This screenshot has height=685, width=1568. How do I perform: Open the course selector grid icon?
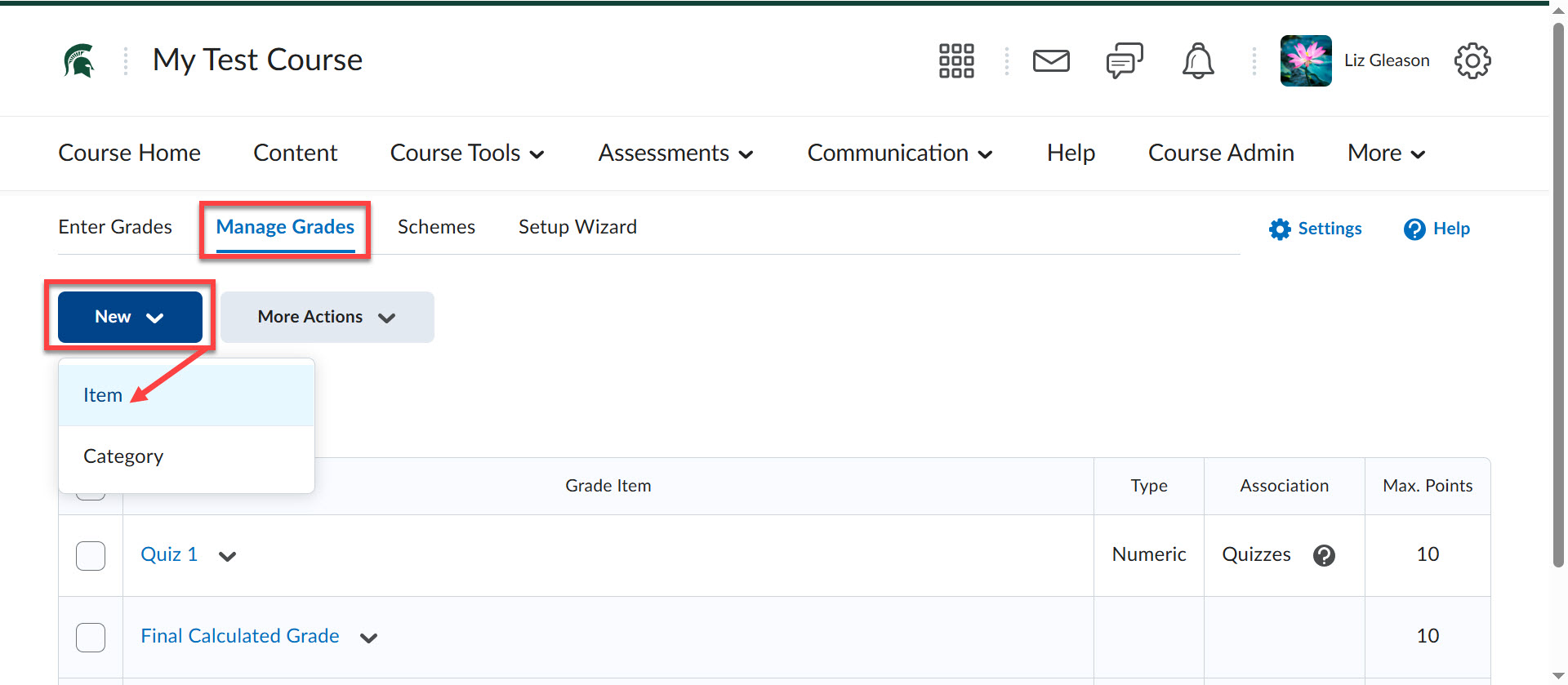[955, 60]
